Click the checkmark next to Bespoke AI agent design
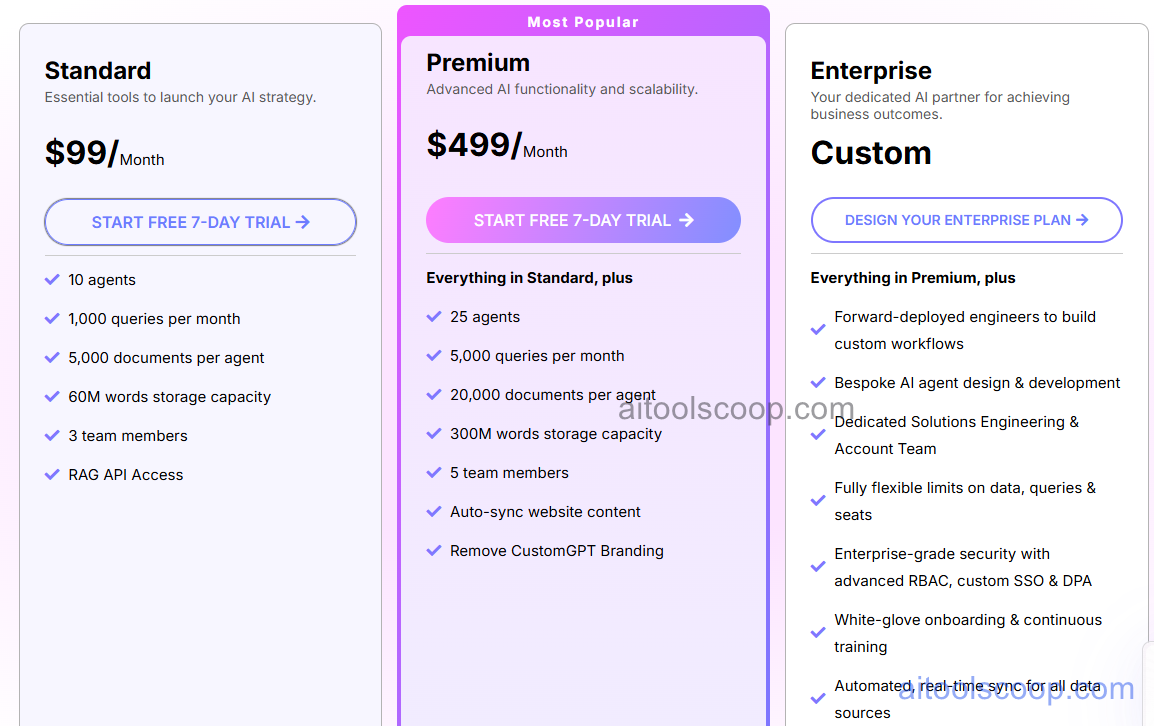This screenshot has height=726, width=1154. click(x=818, y=383)
